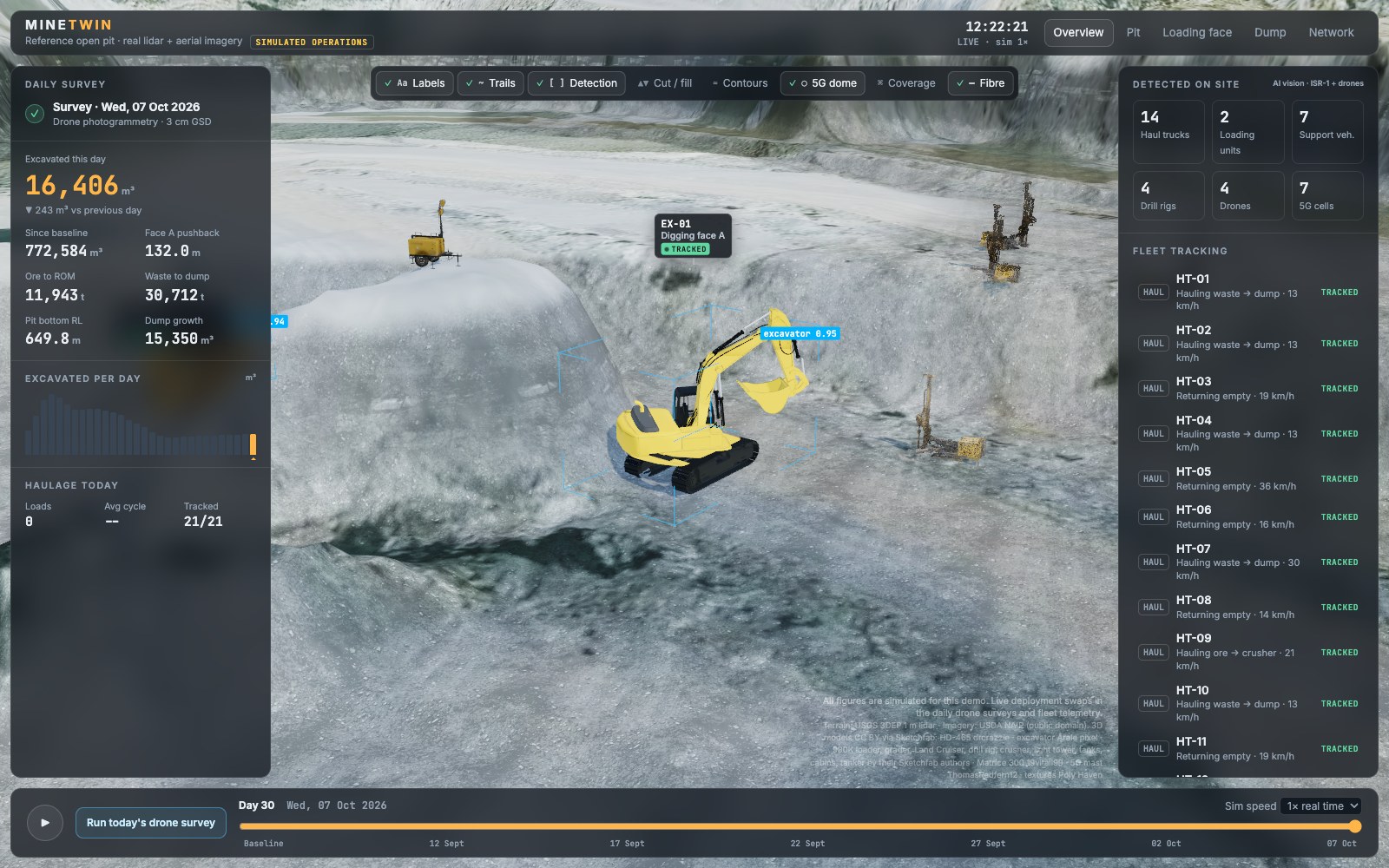Open the Sim speed dropdown
This screenshot has width=1389, height=868.
pyautogui.click(x=1321, y=806)
